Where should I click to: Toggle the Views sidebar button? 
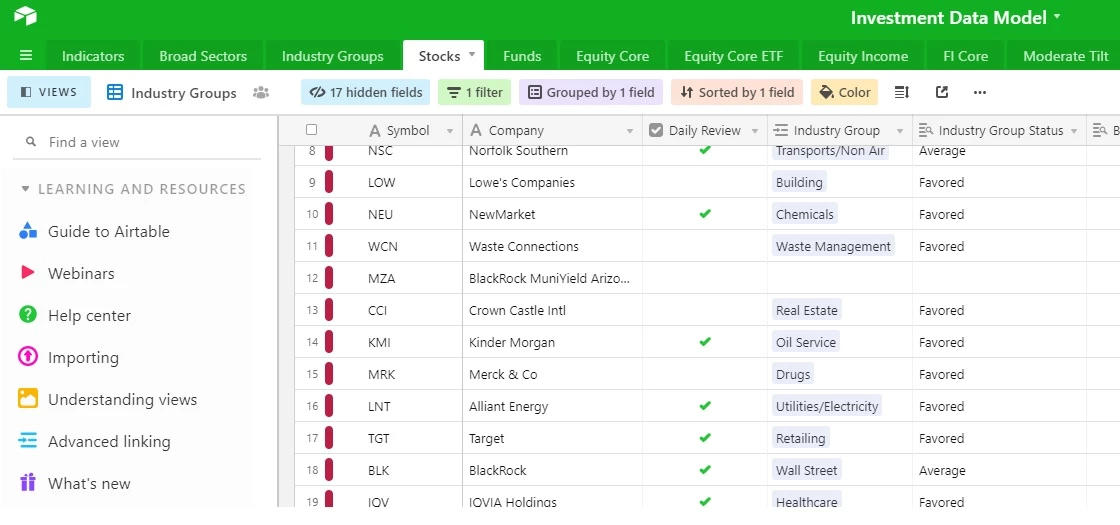pos(49,92)
